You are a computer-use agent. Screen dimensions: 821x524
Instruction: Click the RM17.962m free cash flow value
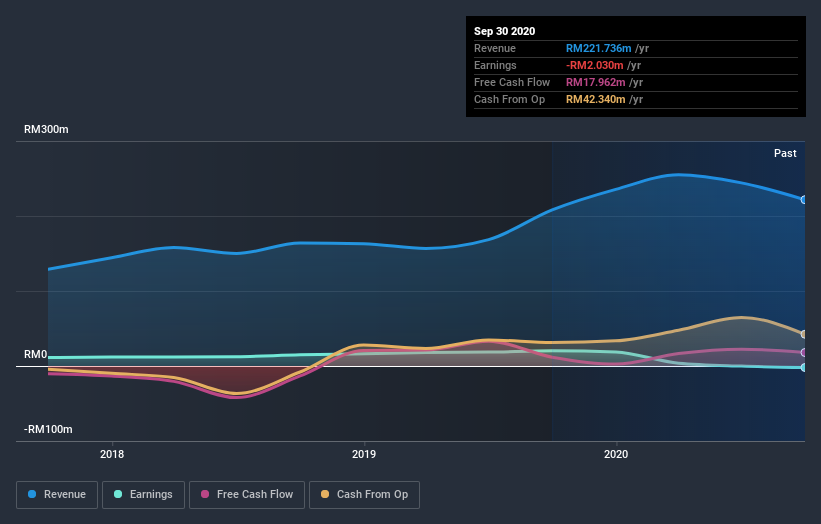coord(596,82)
